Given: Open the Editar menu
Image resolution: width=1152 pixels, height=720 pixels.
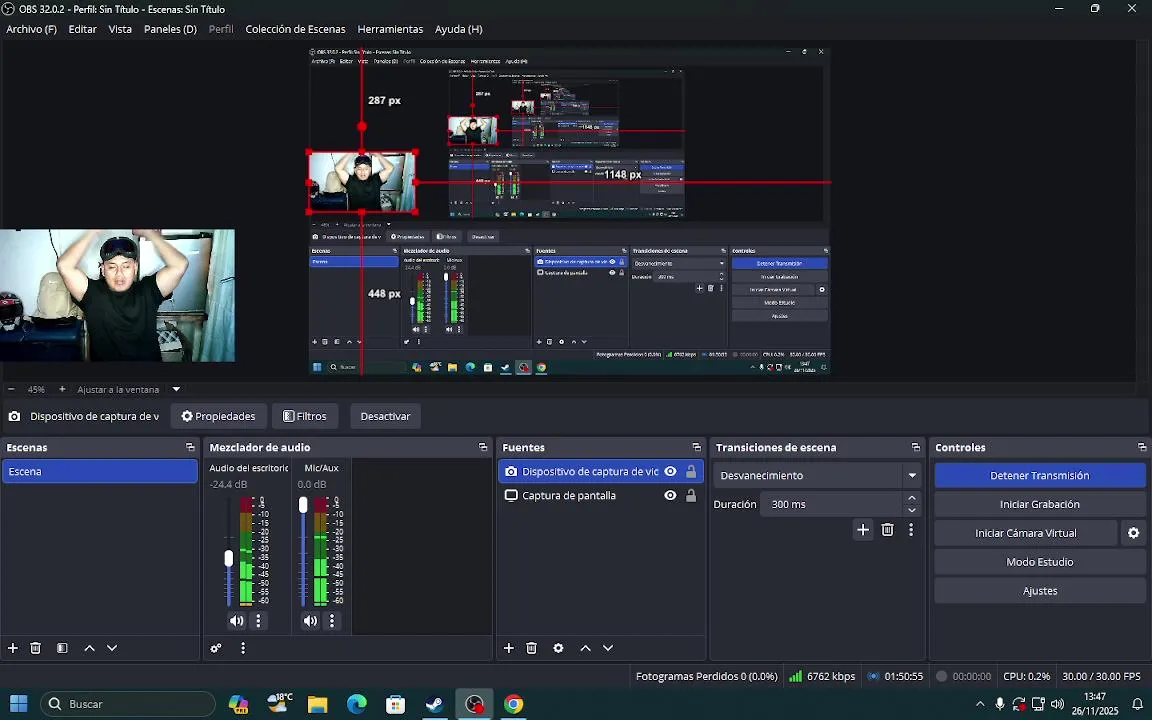Looking at the screenshot, I should coord(82,29).
